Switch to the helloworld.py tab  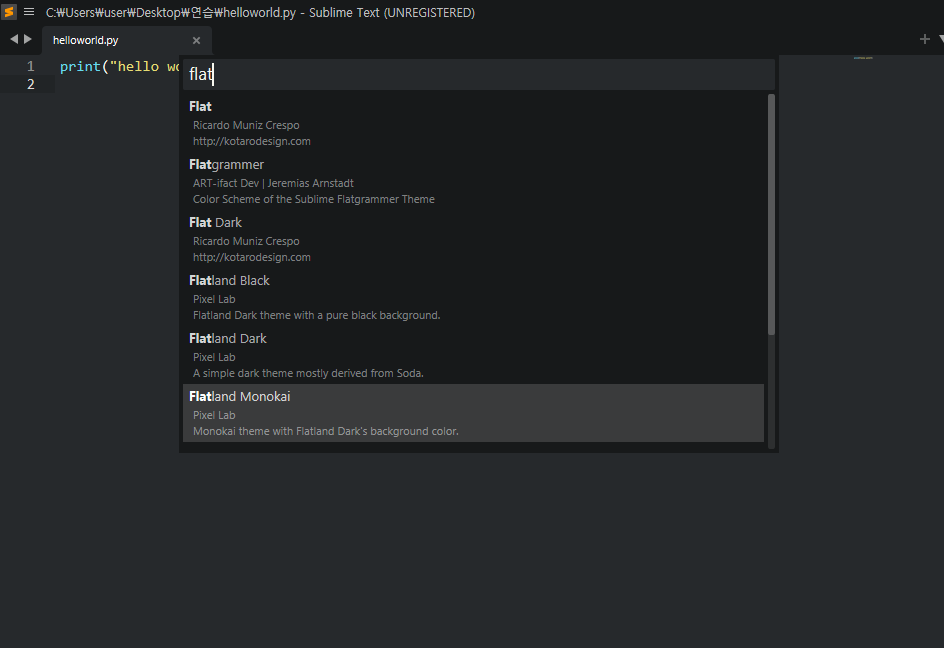(x=85, y=40)
